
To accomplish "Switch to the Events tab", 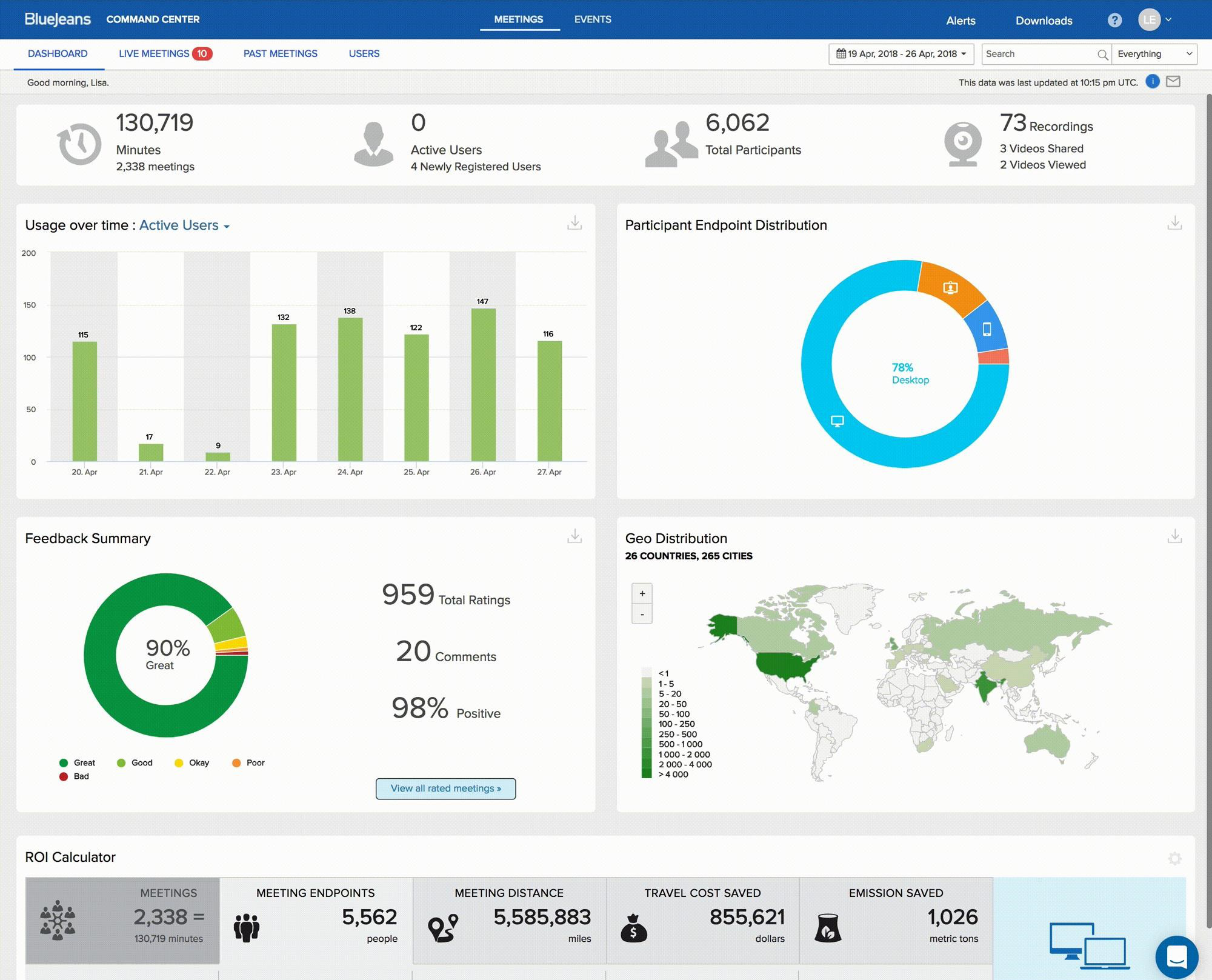I will pyautogui.click(x=592, y=19).
